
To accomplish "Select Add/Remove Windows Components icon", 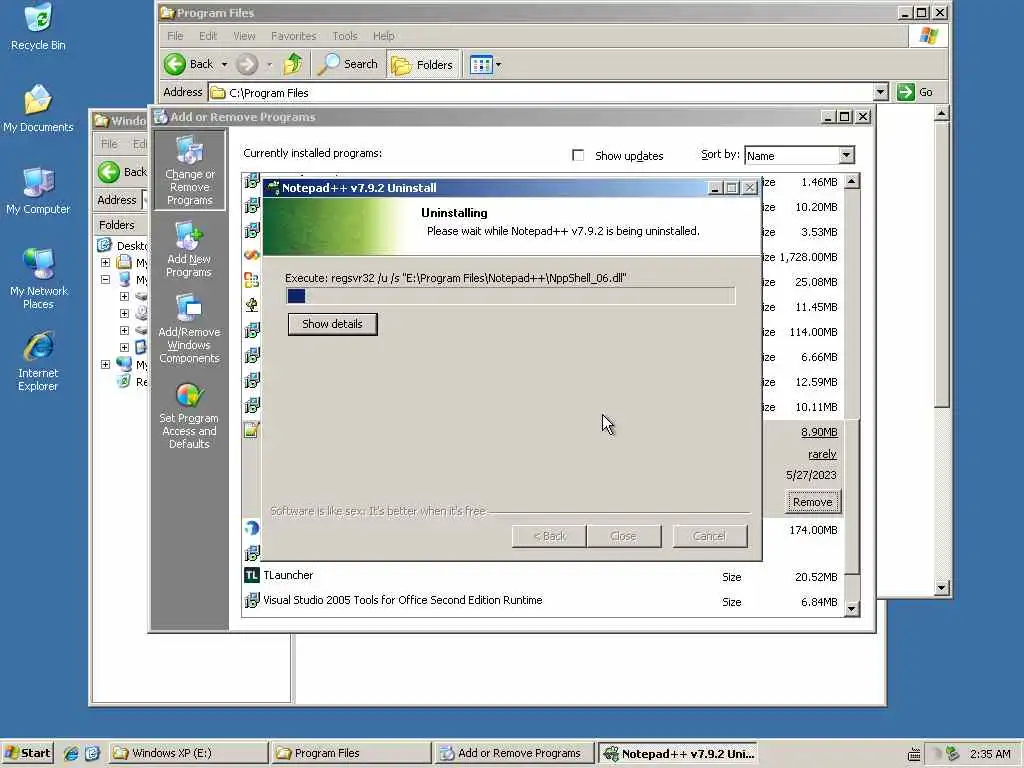I will click(189, 328).
